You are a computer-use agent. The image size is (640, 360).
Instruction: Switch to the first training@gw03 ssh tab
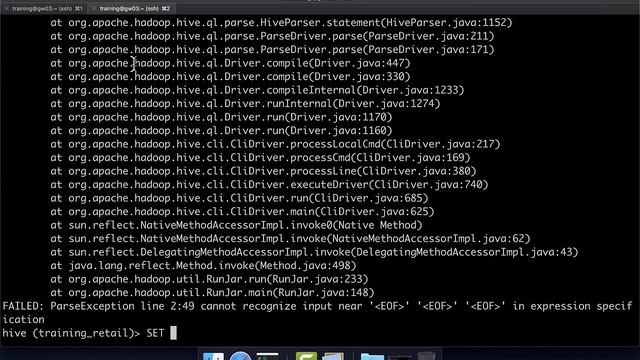pyautogui.click(x=44, y=8)
